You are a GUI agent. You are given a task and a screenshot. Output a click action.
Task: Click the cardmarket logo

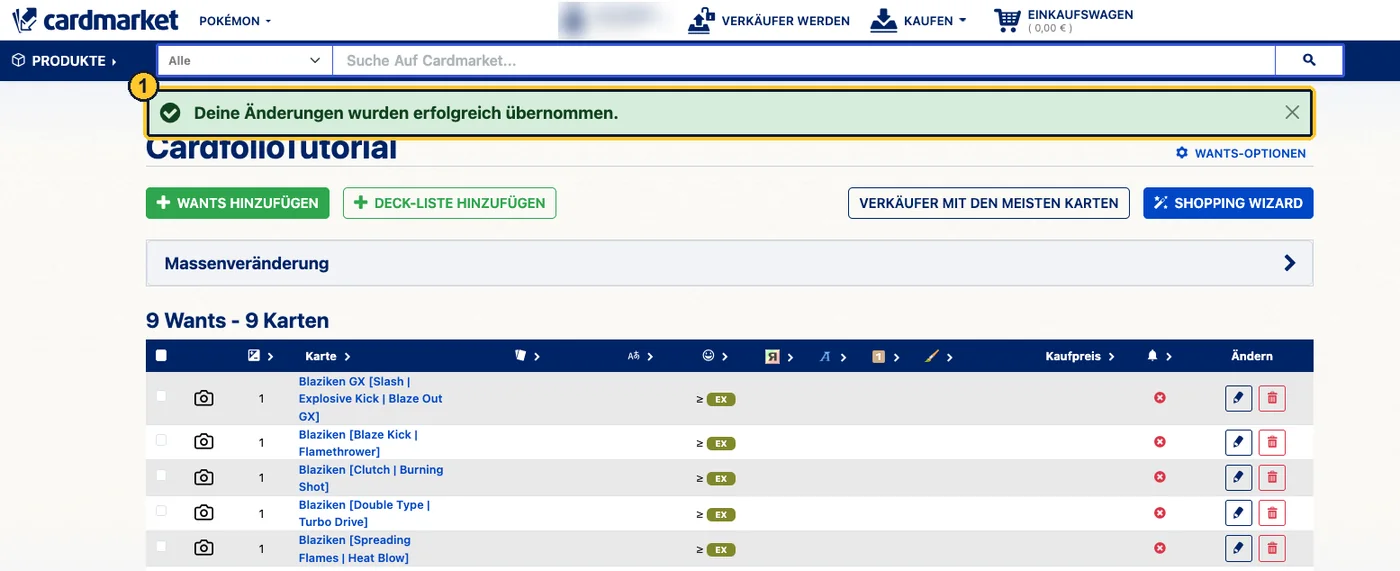click(96, 20)
